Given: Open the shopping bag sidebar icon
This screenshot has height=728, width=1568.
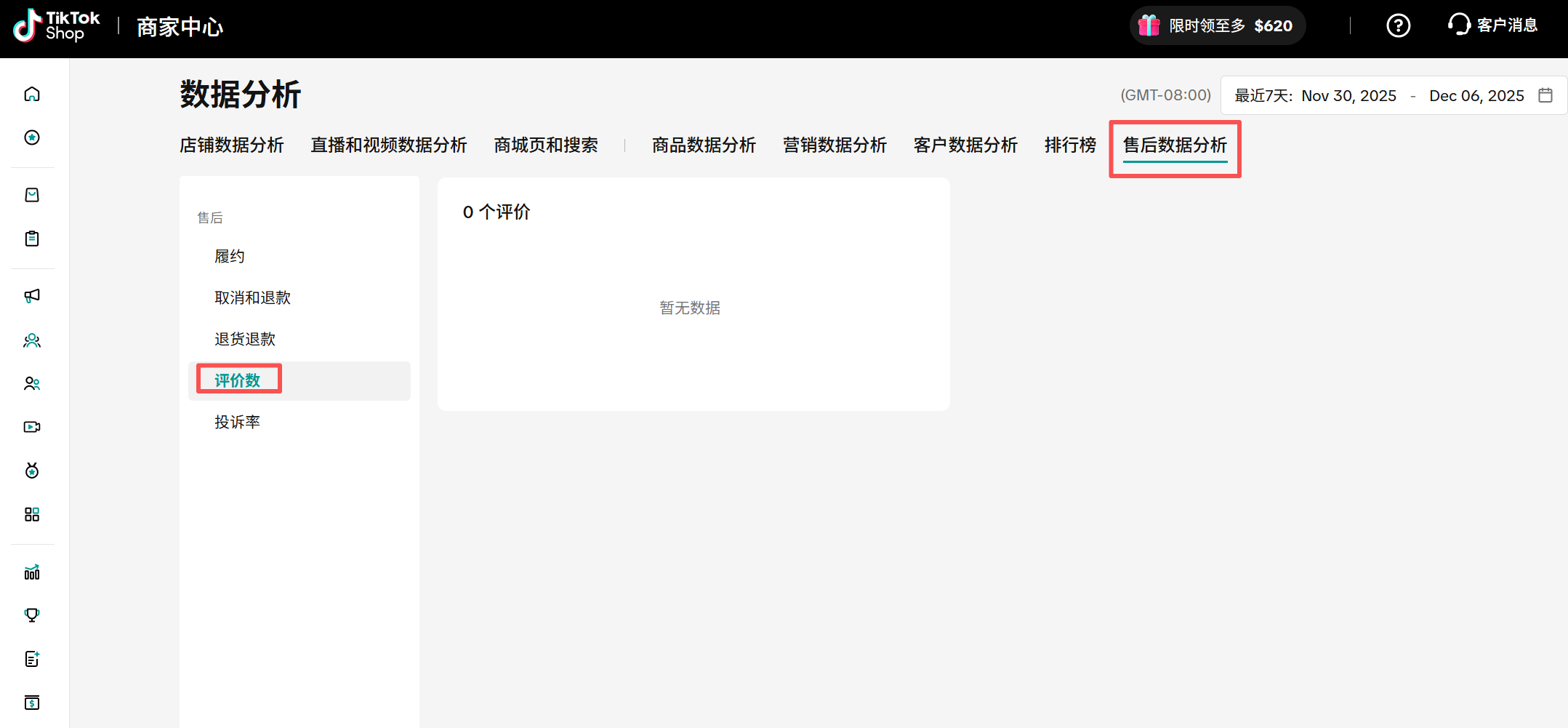Looking at the screenshot, I should click(x=32, y=195).
